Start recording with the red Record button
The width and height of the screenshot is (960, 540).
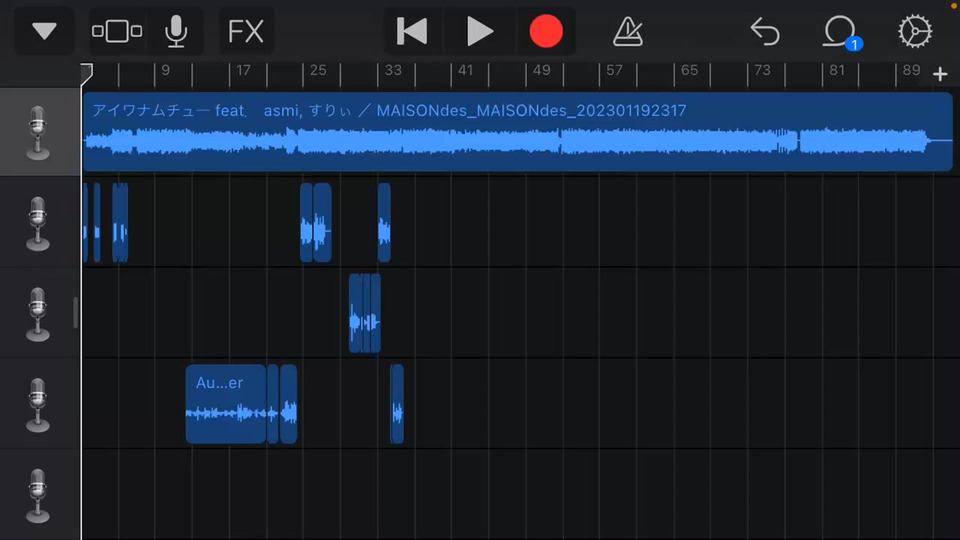coord(546,31)
